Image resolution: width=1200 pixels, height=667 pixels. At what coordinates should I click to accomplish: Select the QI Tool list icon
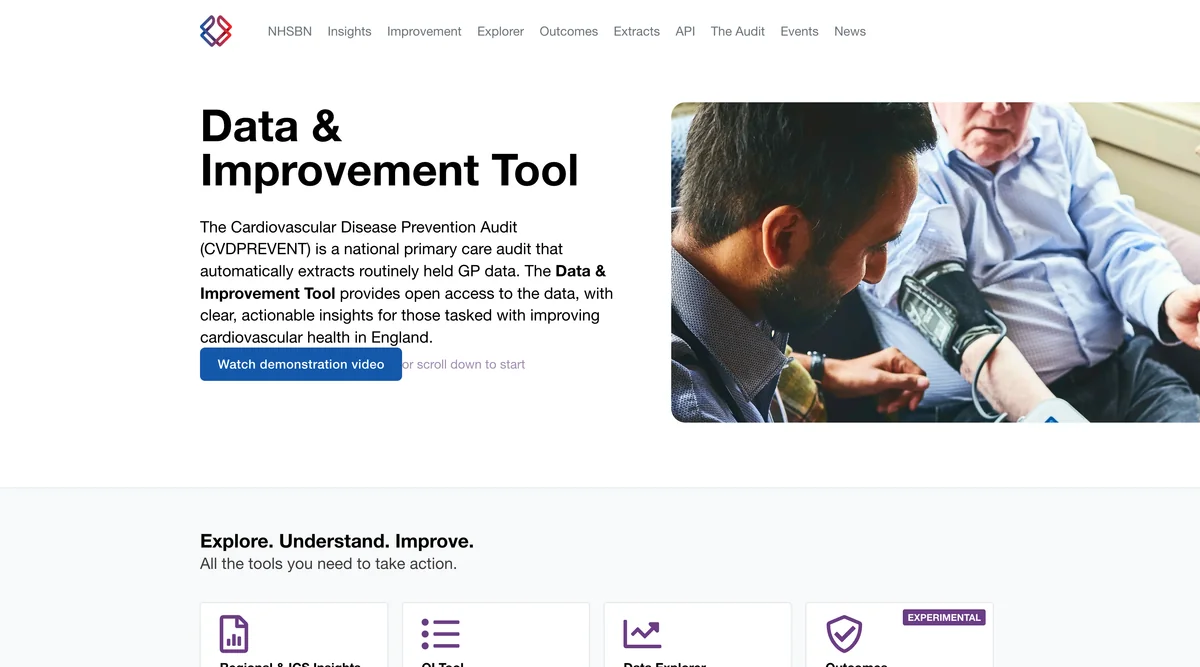(440, 634)
